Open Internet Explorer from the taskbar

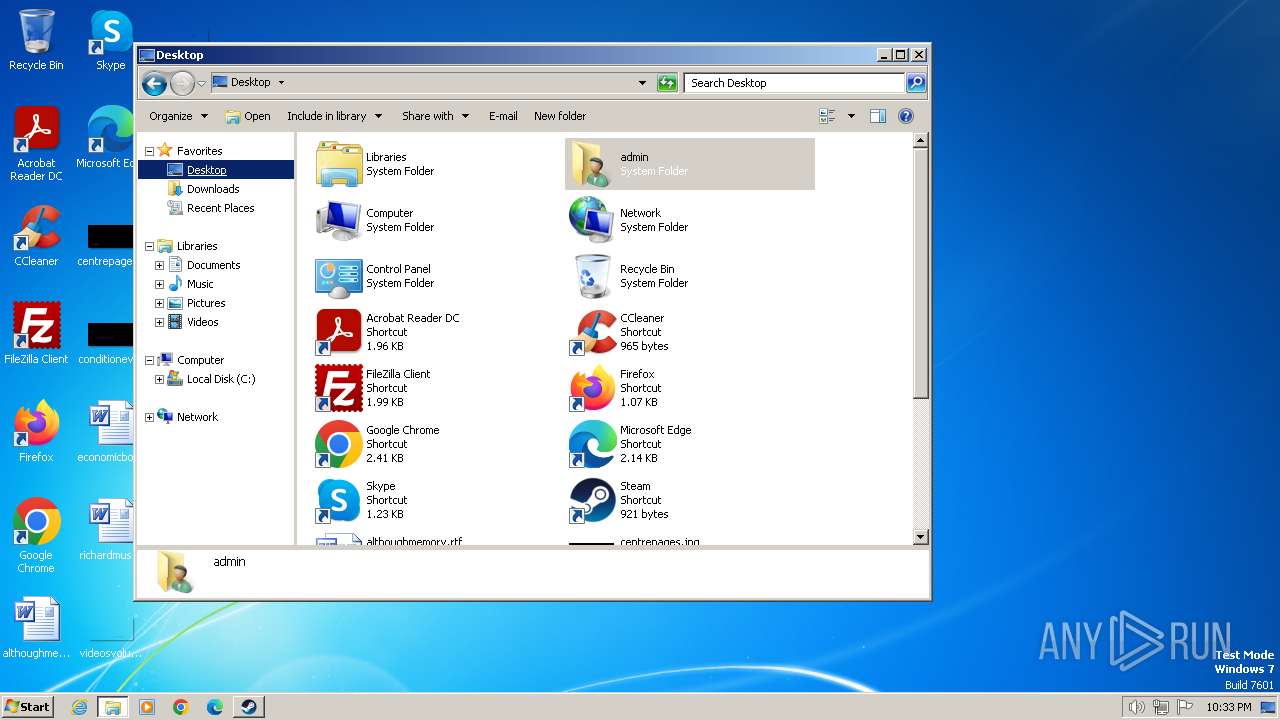pyautogui.click(x=80, y=707)
